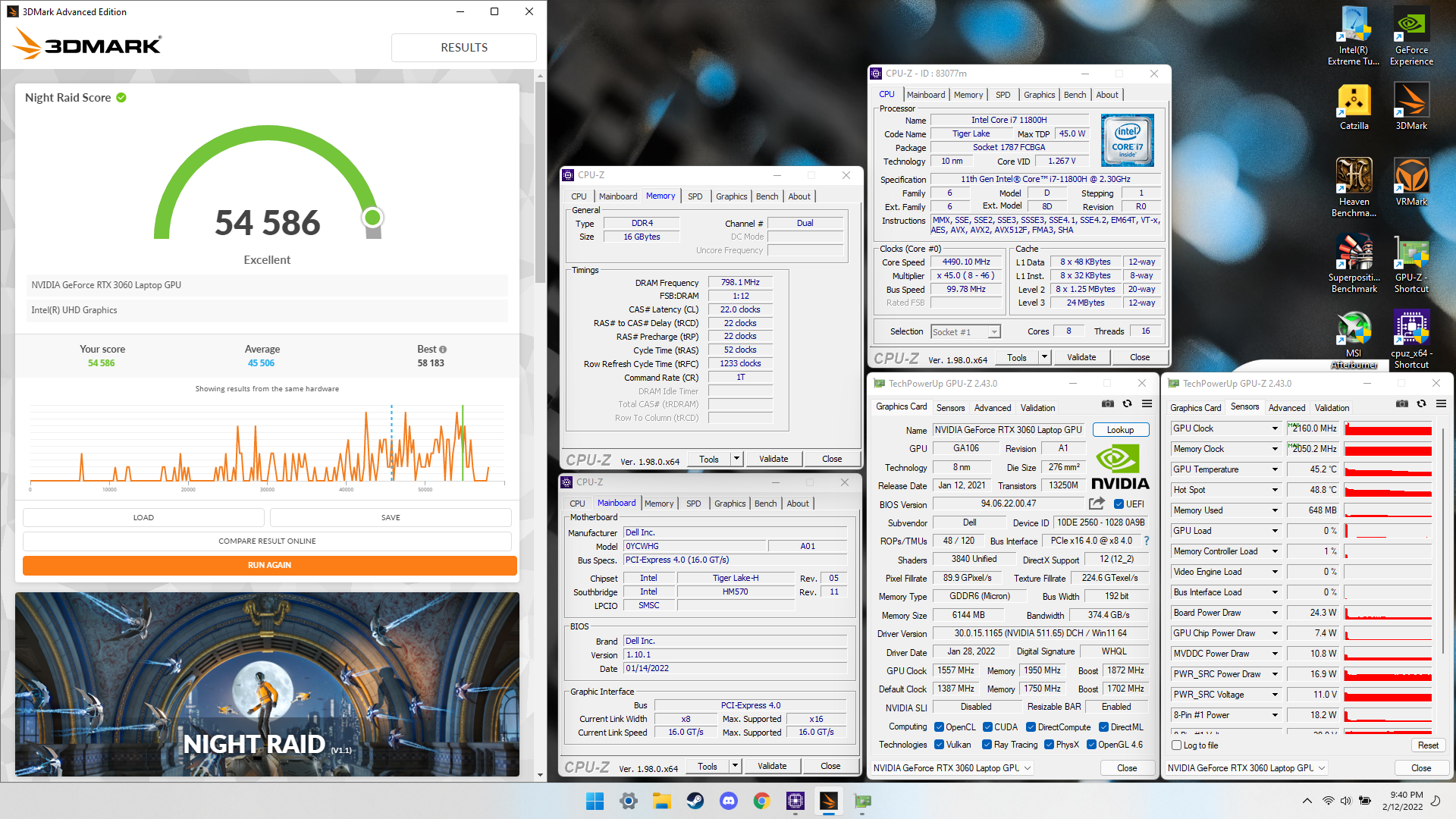Toggle CUDA checkbox in GPU-Z
Viewport: 1456px width, 819px height.
987,727
